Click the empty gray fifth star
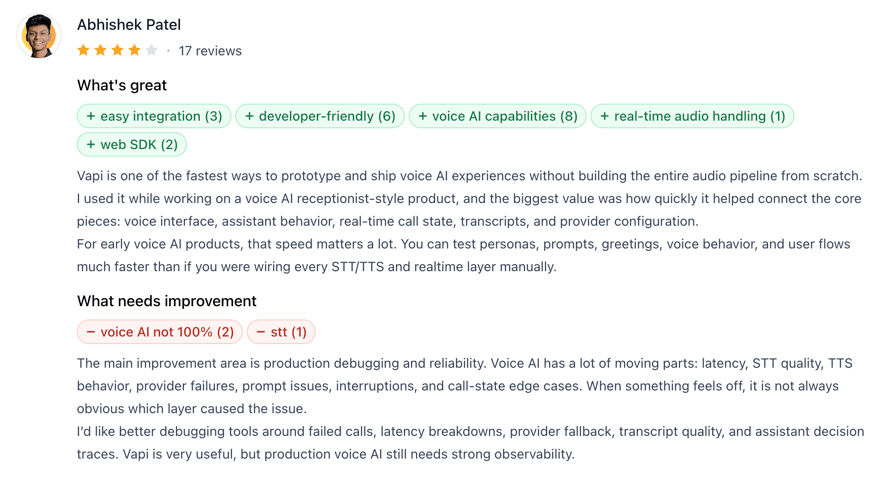The height and width of the screenshot is (478, 894). pos(152,50)
